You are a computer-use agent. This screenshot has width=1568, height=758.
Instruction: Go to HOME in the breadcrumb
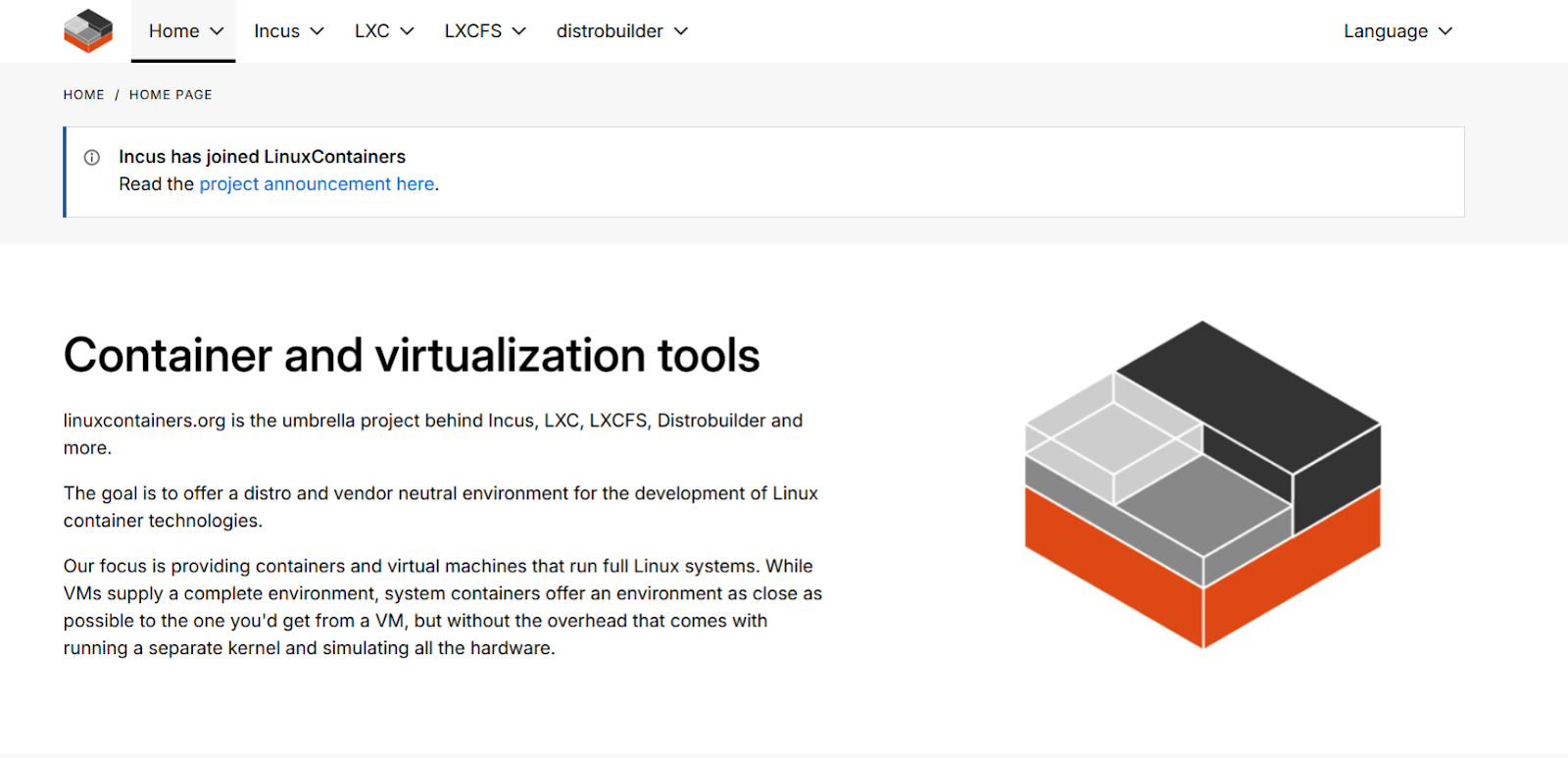(x=83, y=95)
